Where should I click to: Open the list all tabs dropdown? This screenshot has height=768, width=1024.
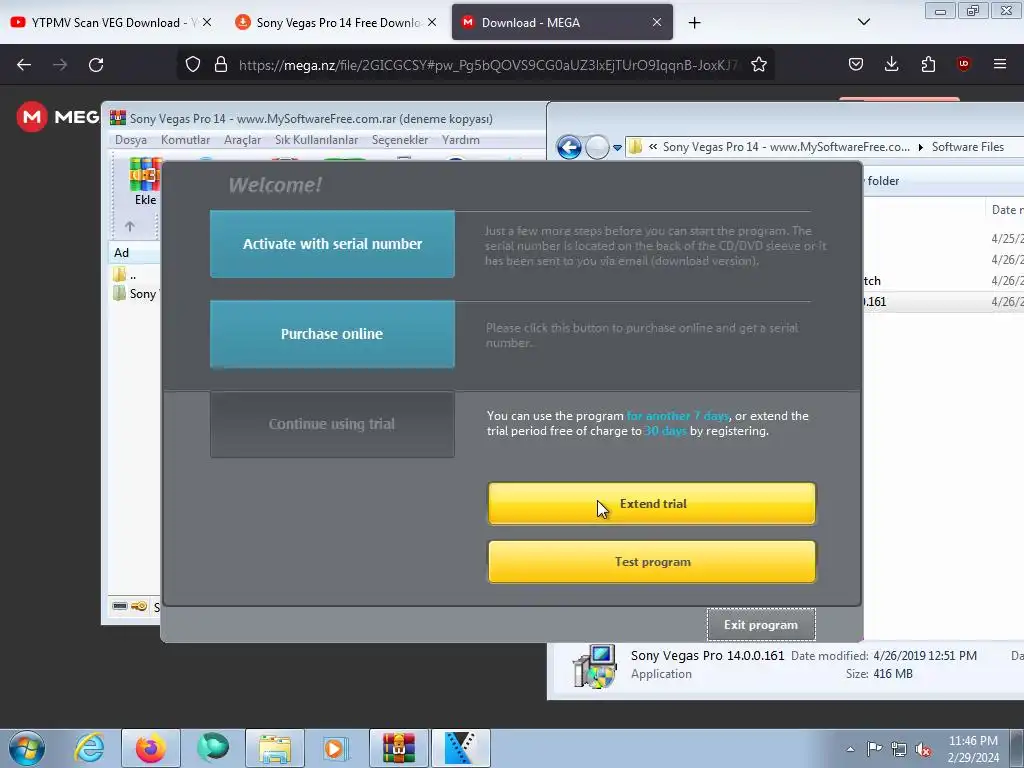pyautogui.click(x=863, y=22)
